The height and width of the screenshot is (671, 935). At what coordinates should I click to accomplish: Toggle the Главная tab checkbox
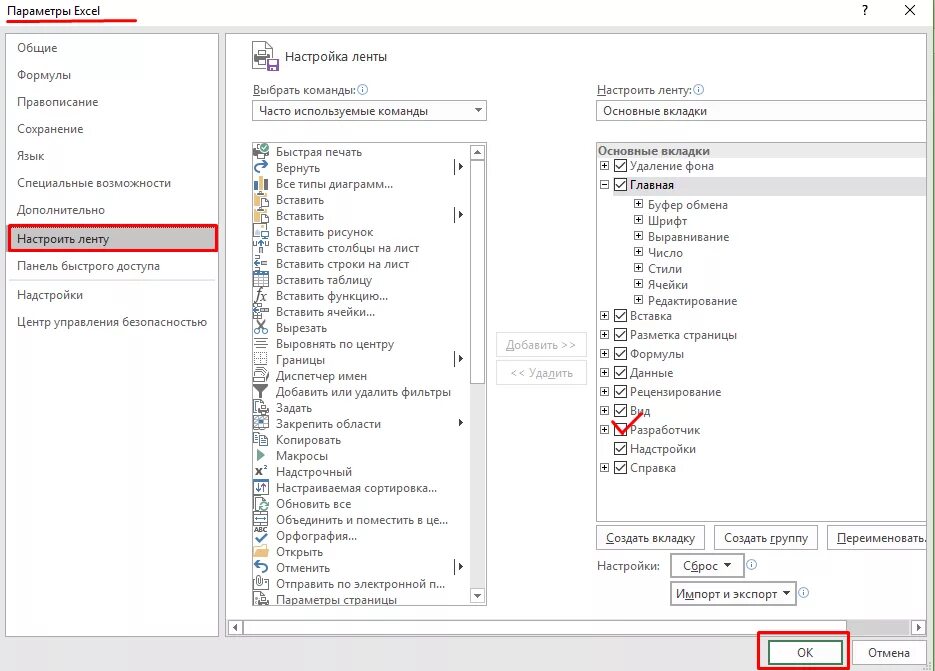coord(620,185)
